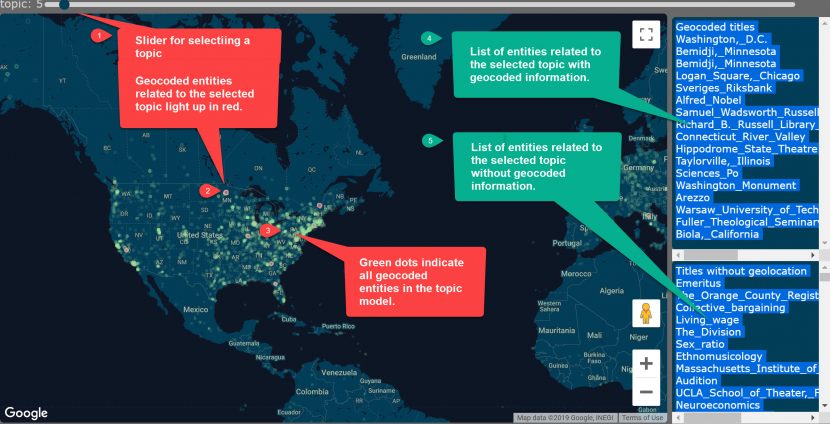Click red marker 2 near Minnesota
This screenshot has width=830, height=424.
[x=207, y=190]
